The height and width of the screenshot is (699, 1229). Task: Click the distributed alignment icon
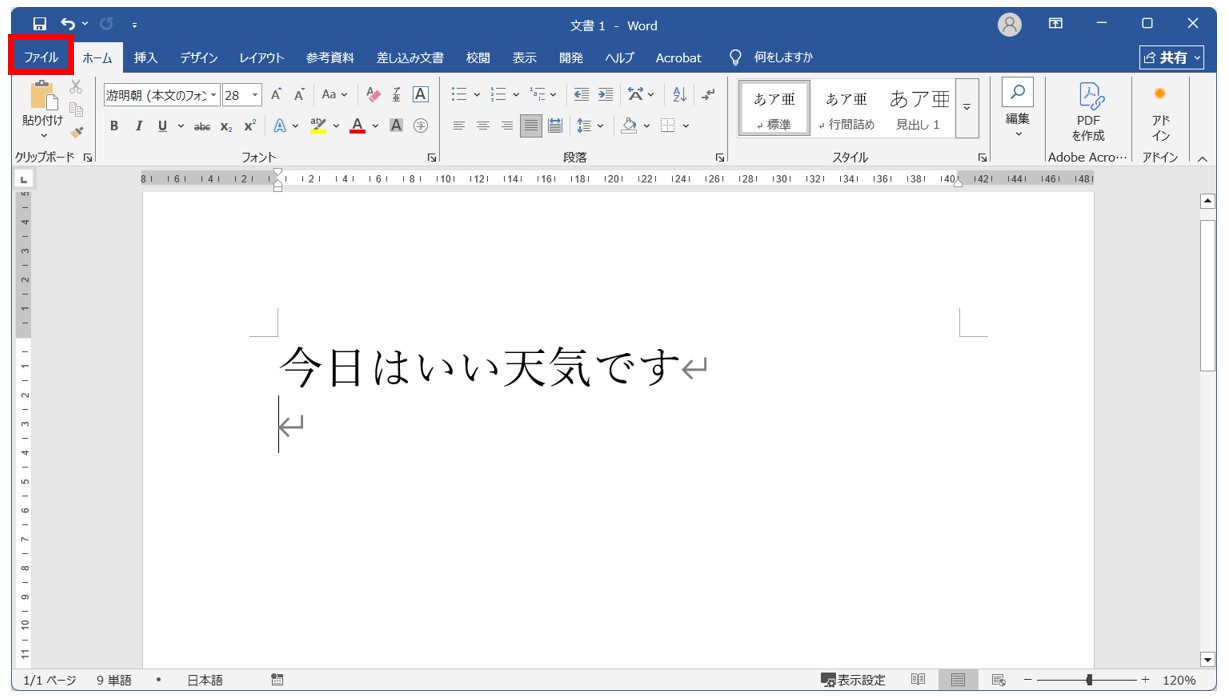pyautogui.click(x=555, y=126)
